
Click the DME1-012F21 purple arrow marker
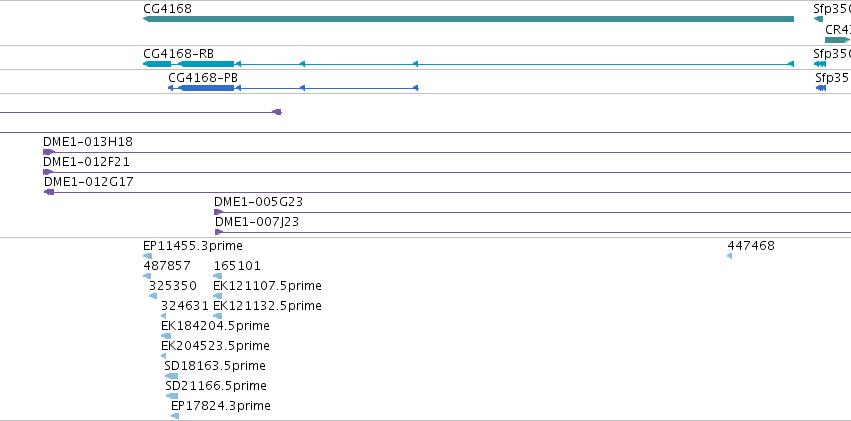(48, 172)
